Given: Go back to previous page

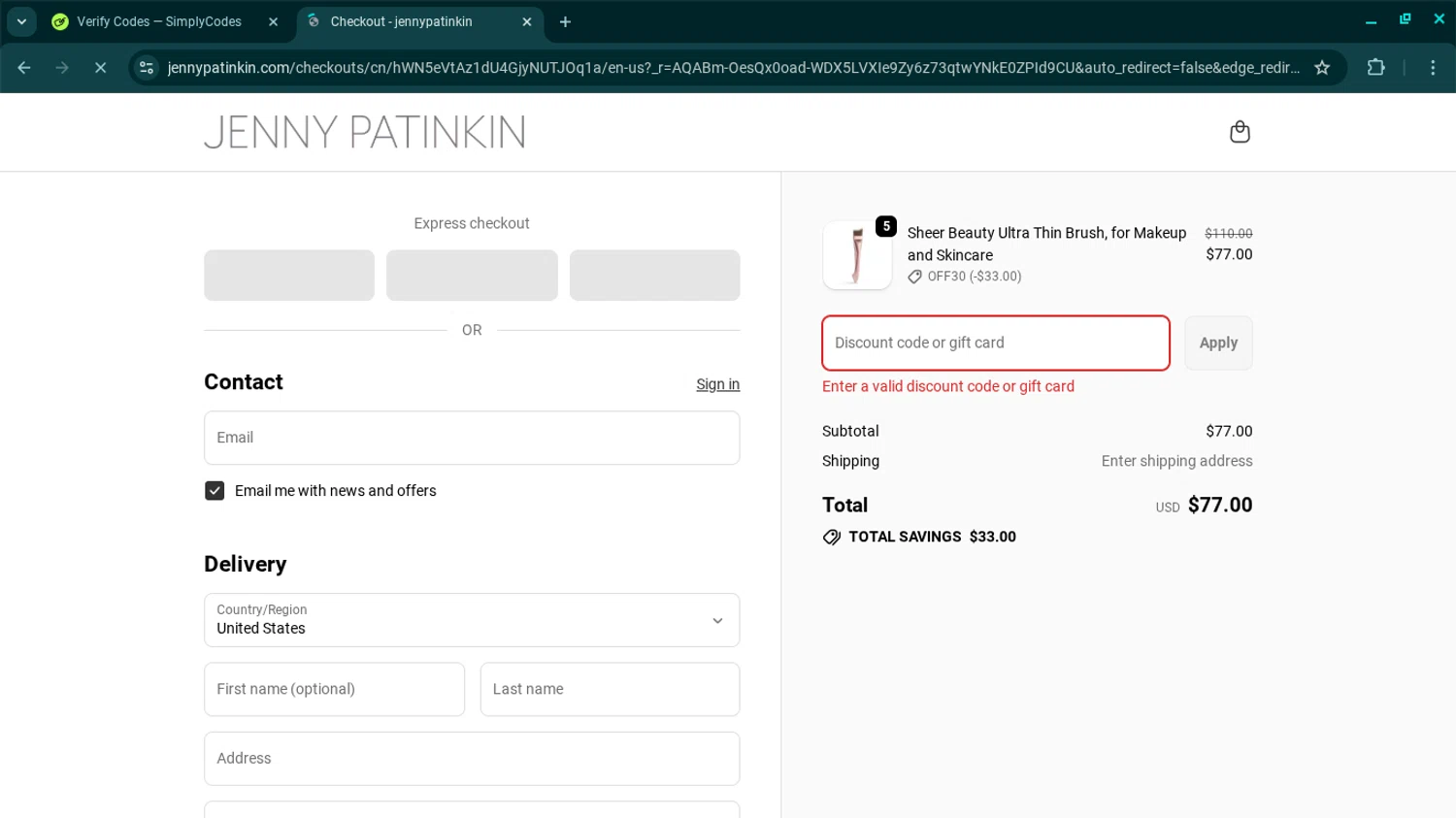Looking at the screenshot, I should tap(24, 68).
